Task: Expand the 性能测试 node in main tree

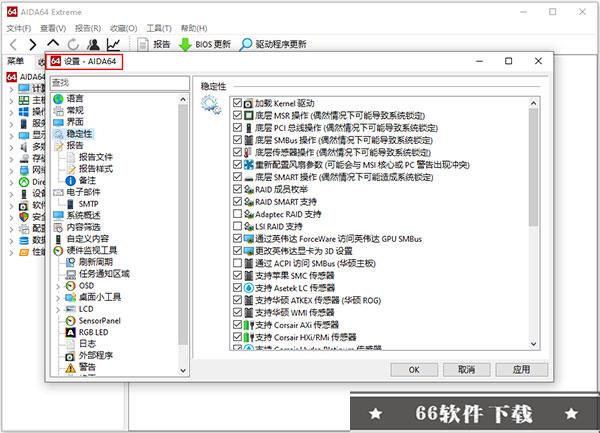Action: (x=11, y=253)
